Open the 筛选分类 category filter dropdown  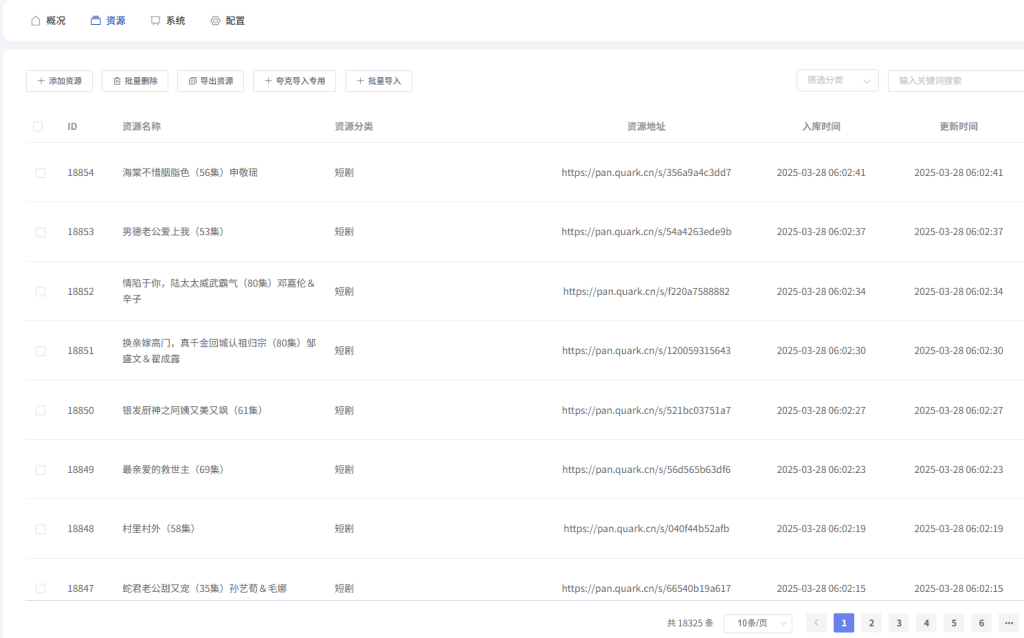(836, 81)
